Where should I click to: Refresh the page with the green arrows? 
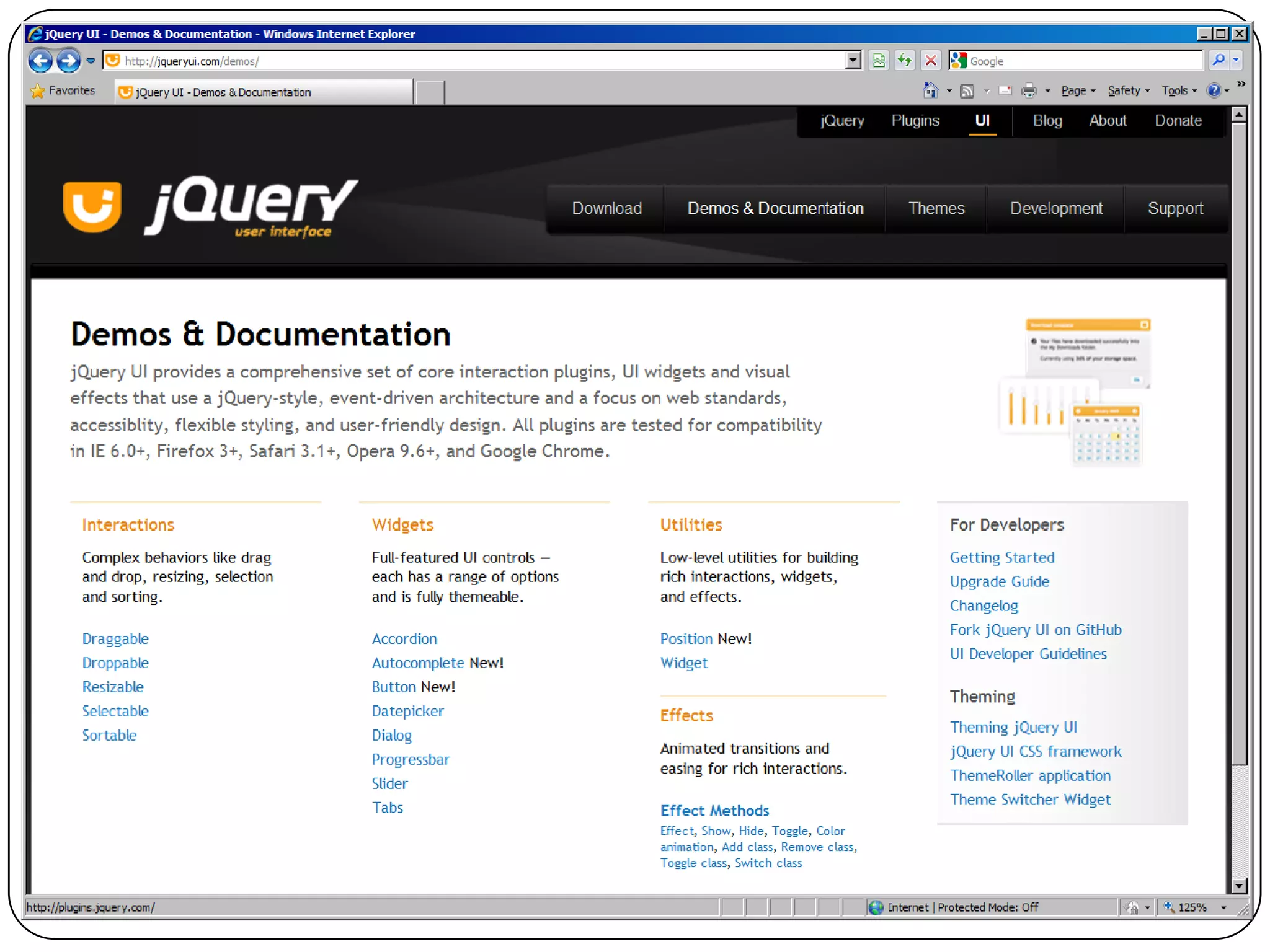pos(905,61)
